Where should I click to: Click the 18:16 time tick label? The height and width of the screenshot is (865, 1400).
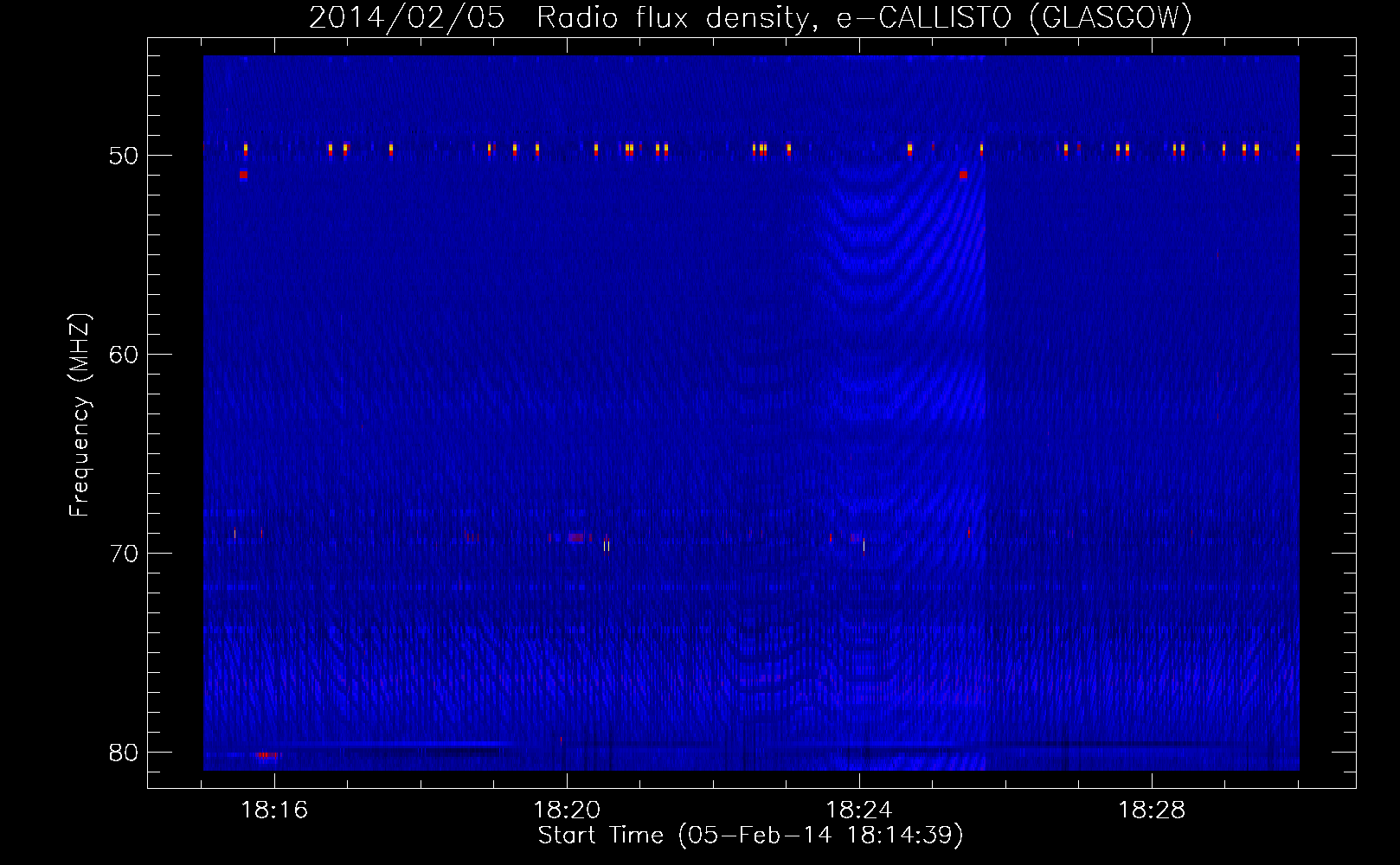click(274, 811)
